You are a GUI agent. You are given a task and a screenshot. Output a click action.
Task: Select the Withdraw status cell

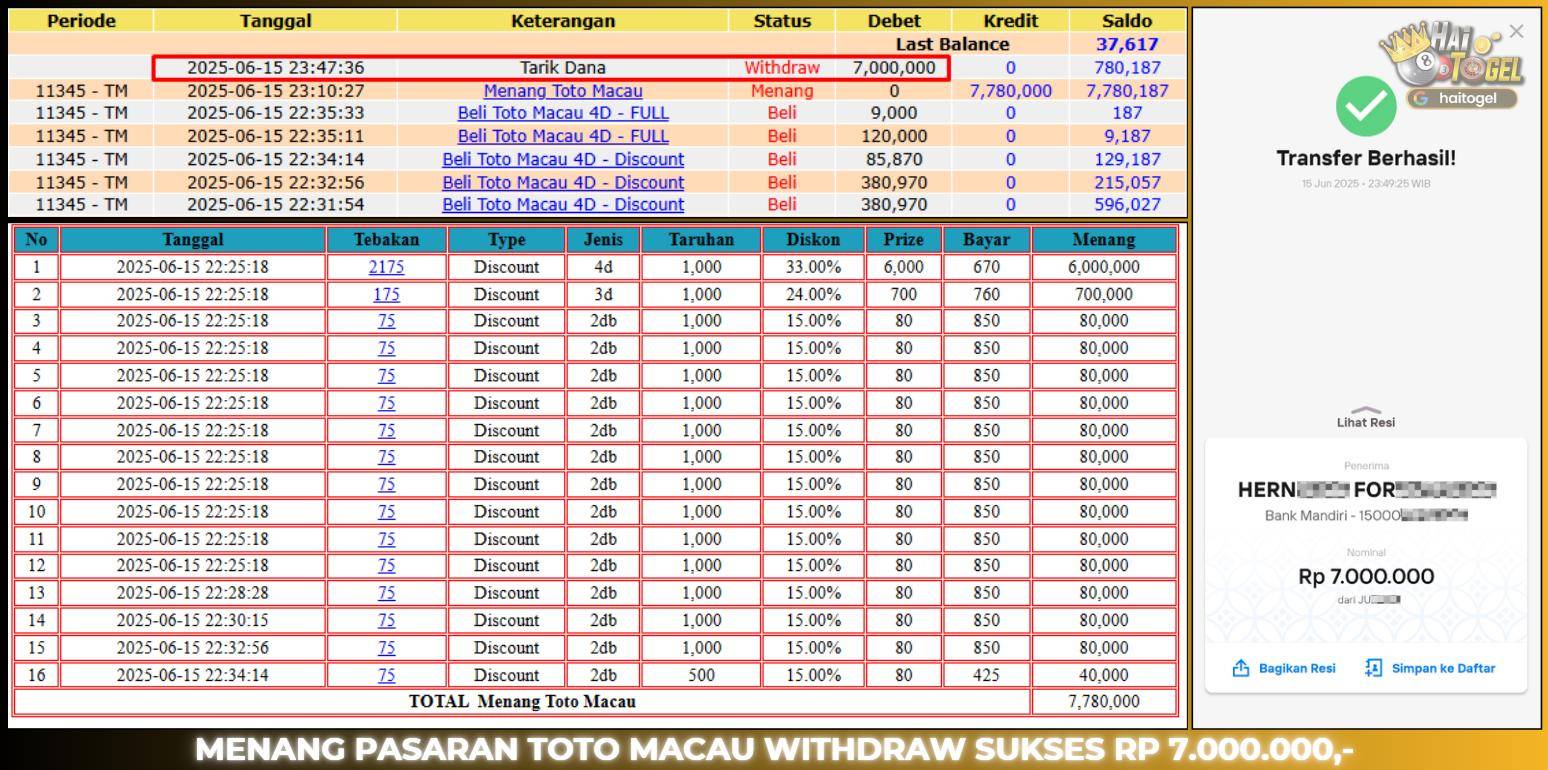[782, 68]
